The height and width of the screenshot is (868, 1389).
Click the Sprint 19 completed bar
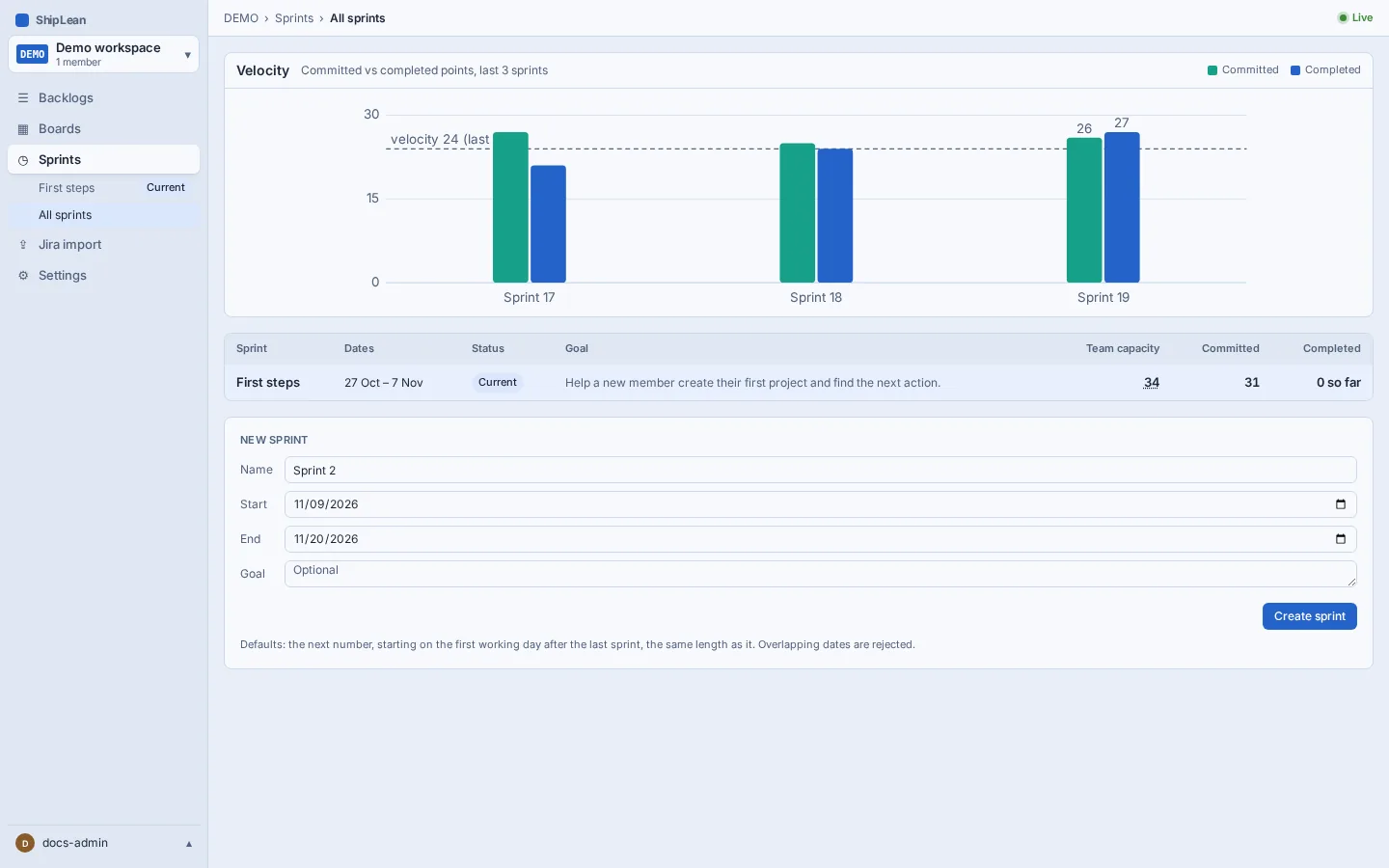1122,207
